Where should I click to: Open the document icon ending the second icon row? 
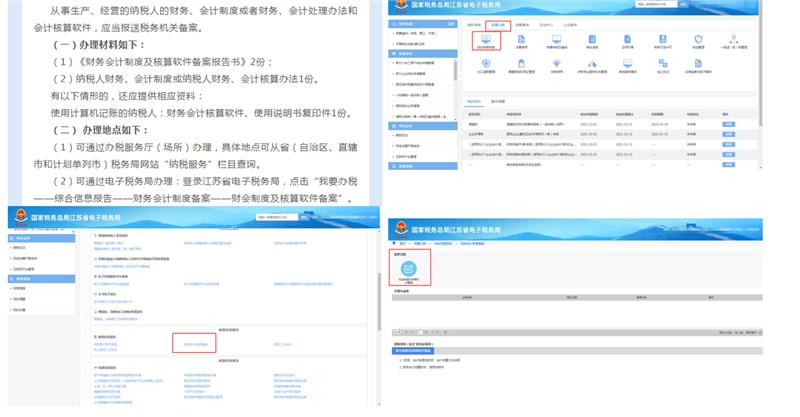(x=698, y=64)
